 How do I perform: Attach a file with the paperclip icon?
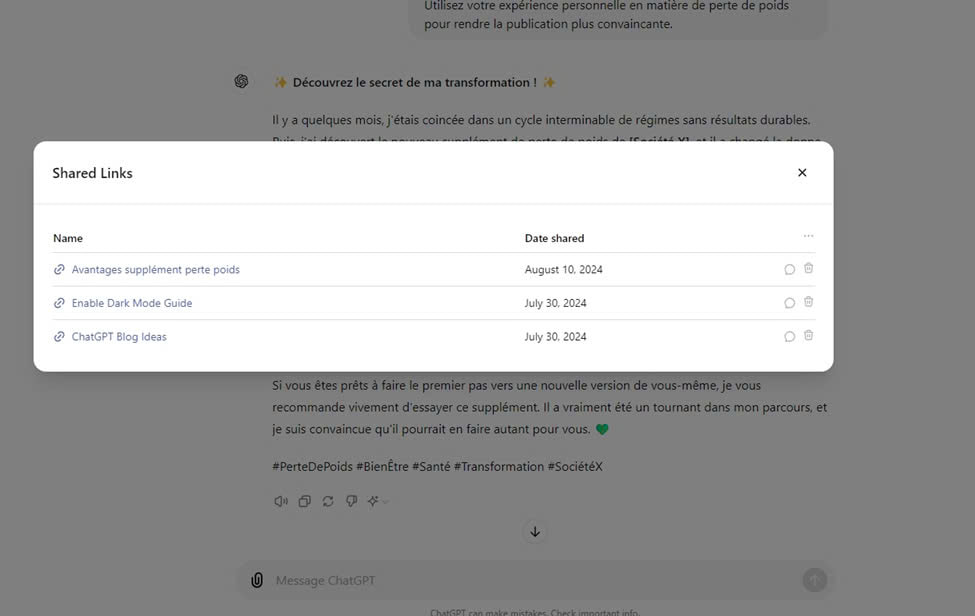click(257, 580)
